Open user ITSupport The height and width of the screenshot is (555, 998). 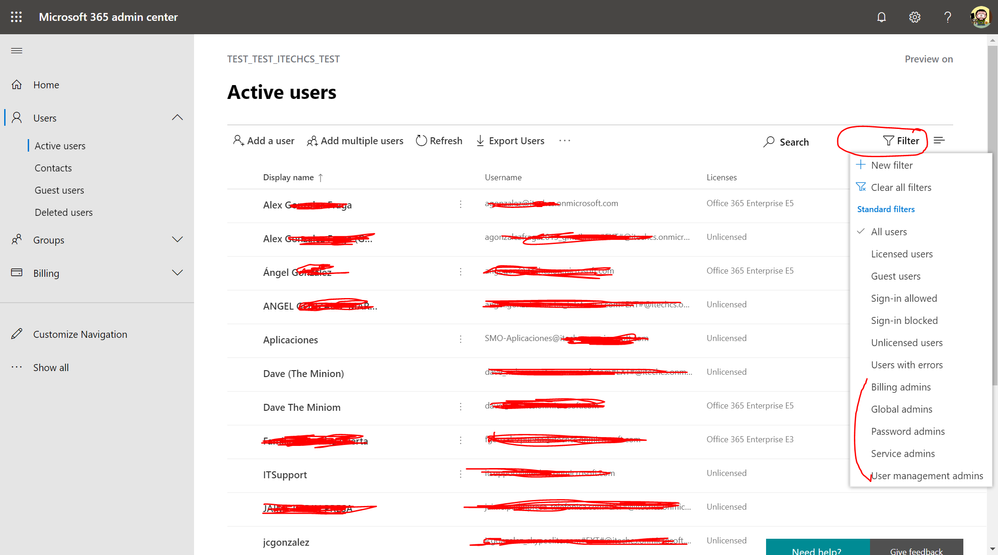click(x=285, y=475)
